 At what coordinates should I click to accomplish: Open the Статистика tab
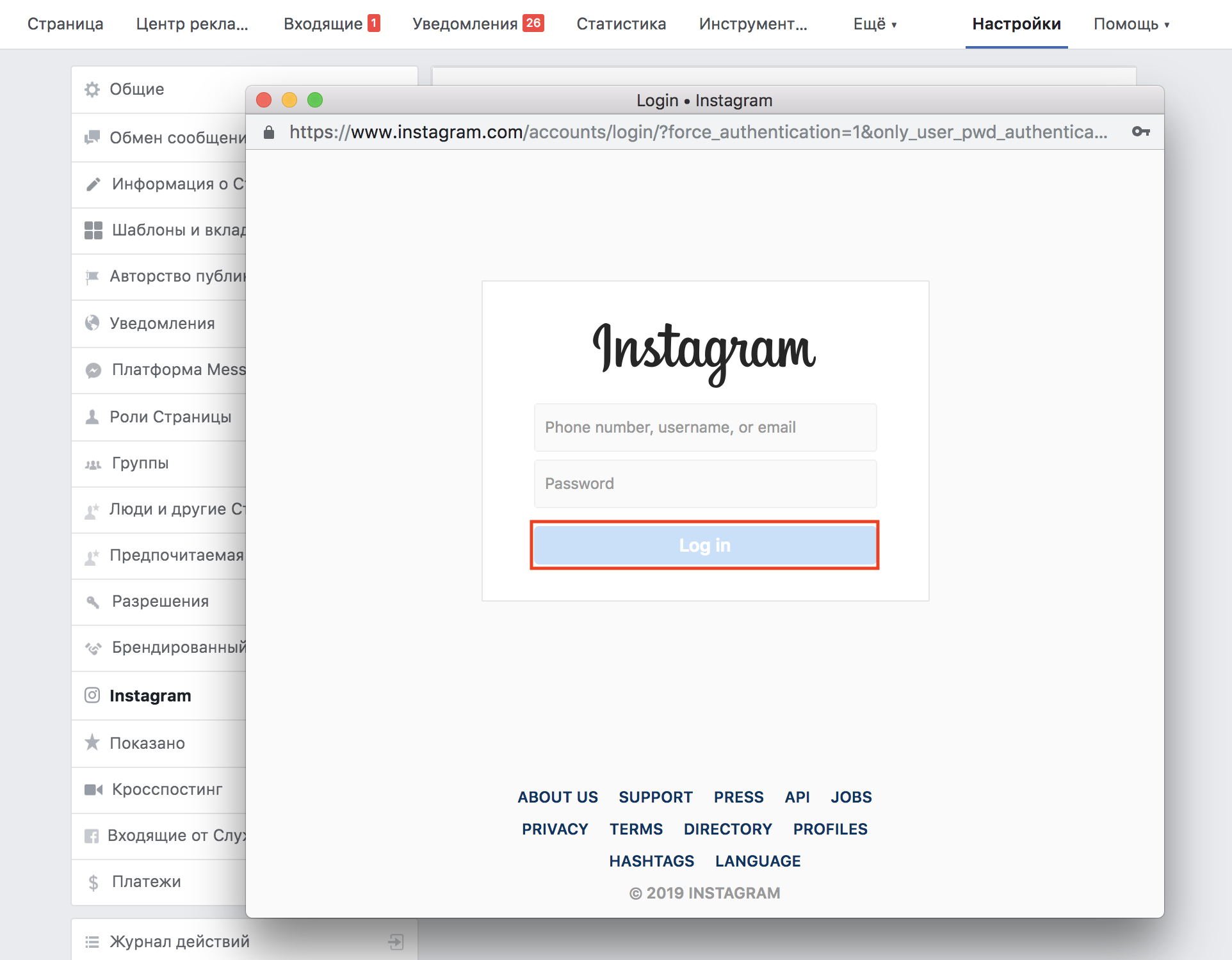point(621,24)
